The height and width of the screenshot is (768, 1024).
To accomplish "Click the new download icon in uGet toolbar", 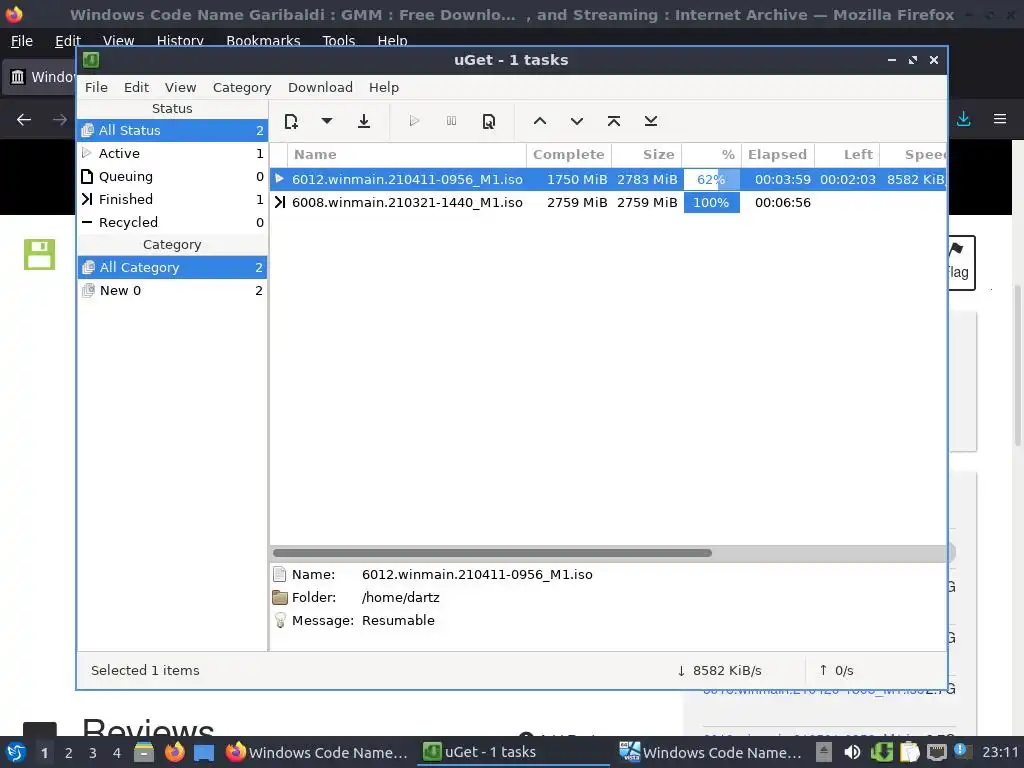I will pos(291,121).
